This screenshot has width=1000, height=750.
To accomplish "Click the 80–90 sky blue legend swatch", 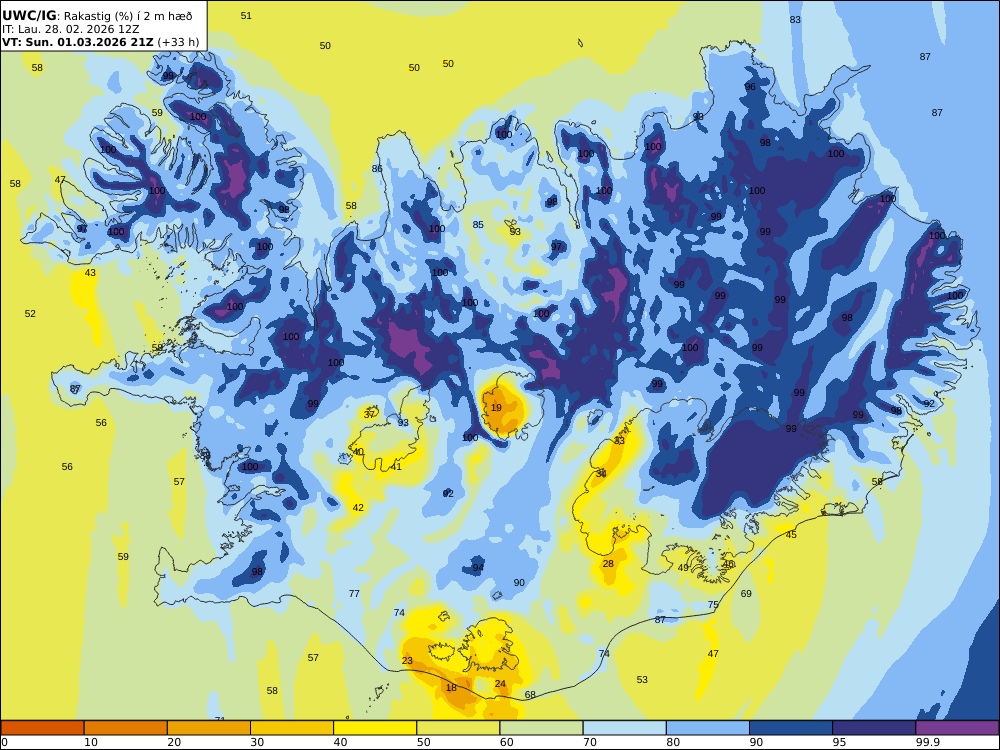I will (708, 728).
